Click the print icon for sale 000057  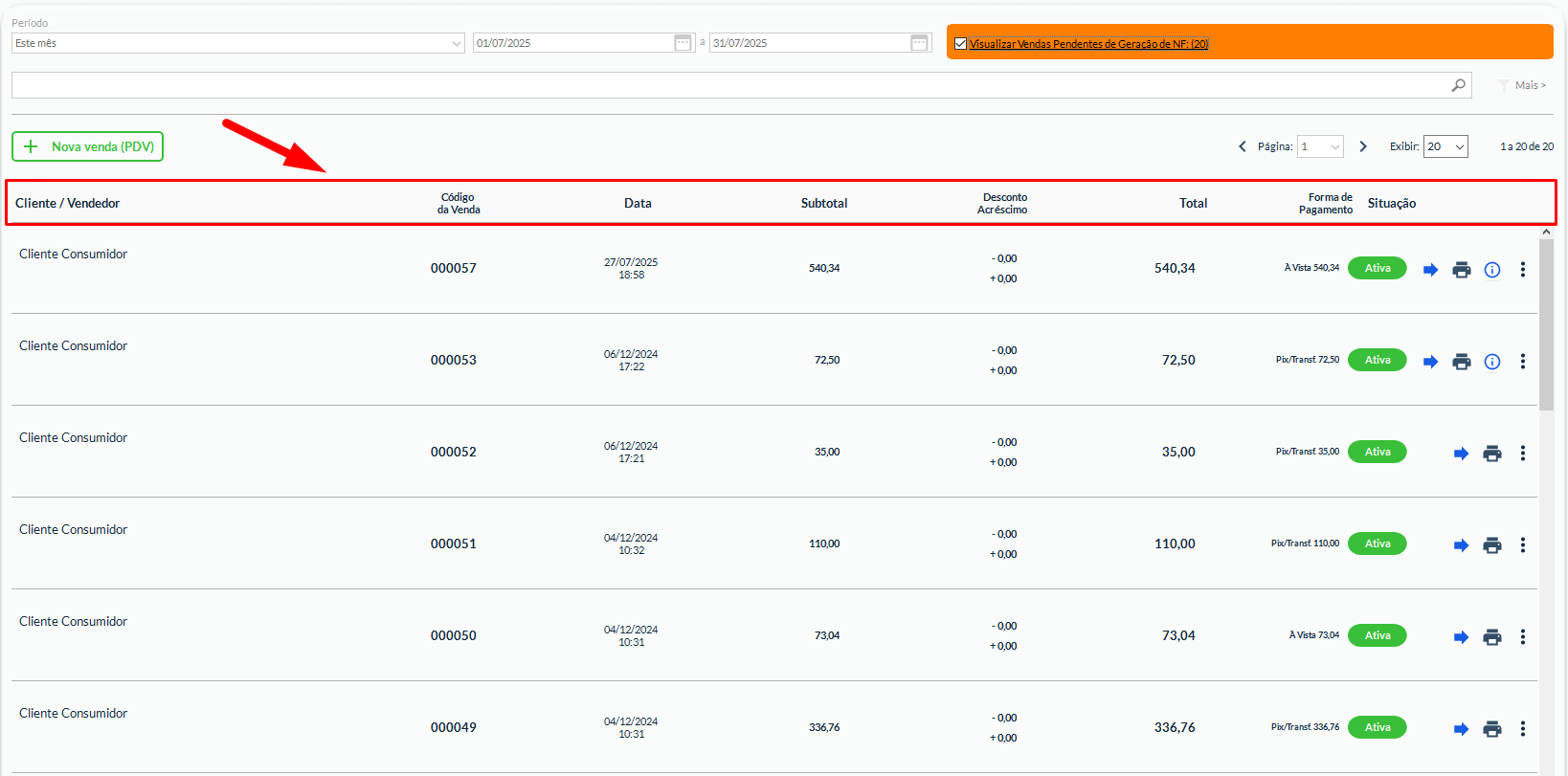[x=1461, y=270]
